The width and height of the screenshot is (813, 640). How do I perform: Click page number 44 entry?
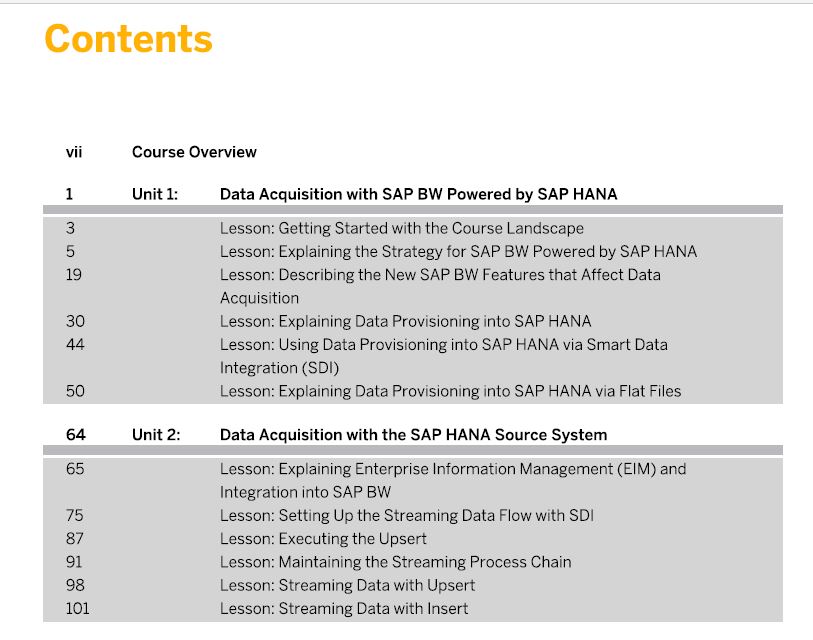75,344
